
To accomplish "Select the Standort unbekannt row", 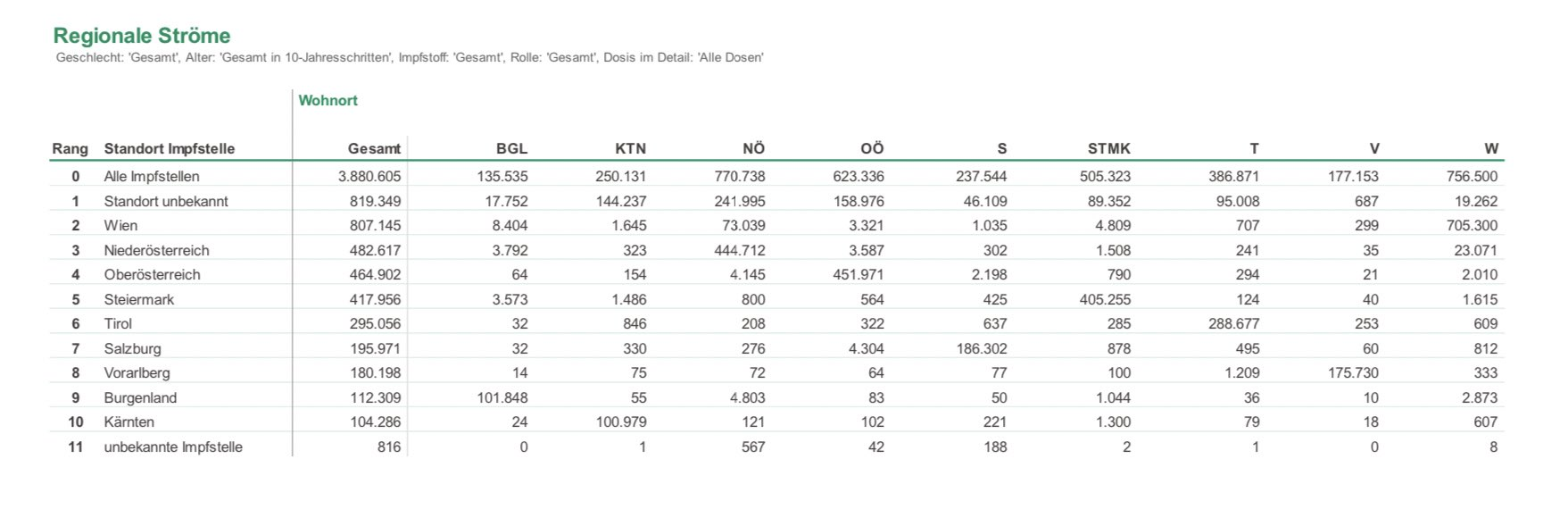I will (776, 201).
